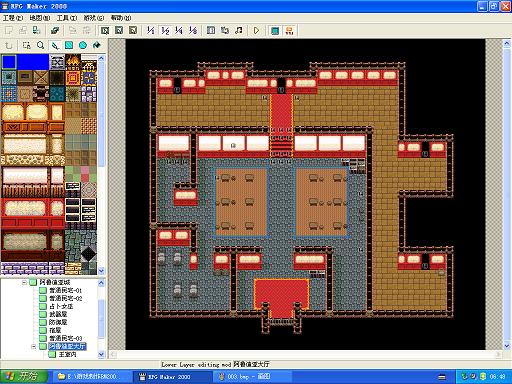Click the status bar map name text
Viewport: 512px width, 384px height.
pos(251,364)
